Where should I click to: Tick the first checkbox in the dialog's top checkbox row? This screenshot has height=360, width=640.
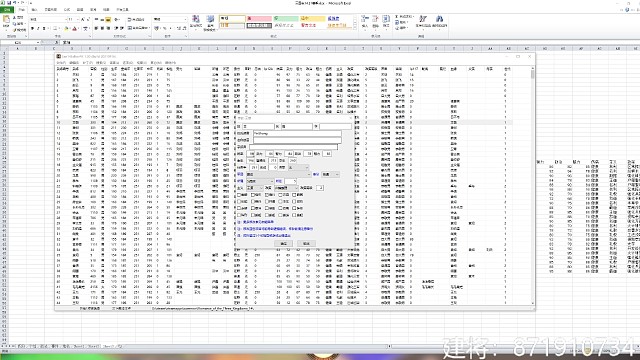(239, 195)
